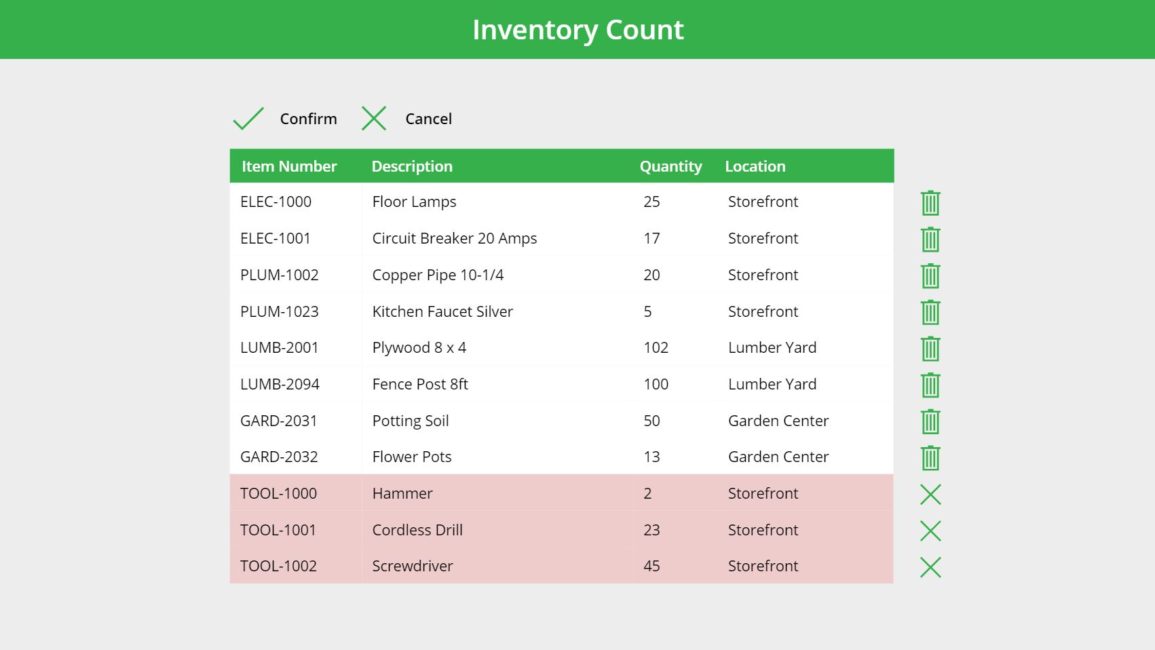Select the TOOL-1000 Hammer row

tap(500, 493)
